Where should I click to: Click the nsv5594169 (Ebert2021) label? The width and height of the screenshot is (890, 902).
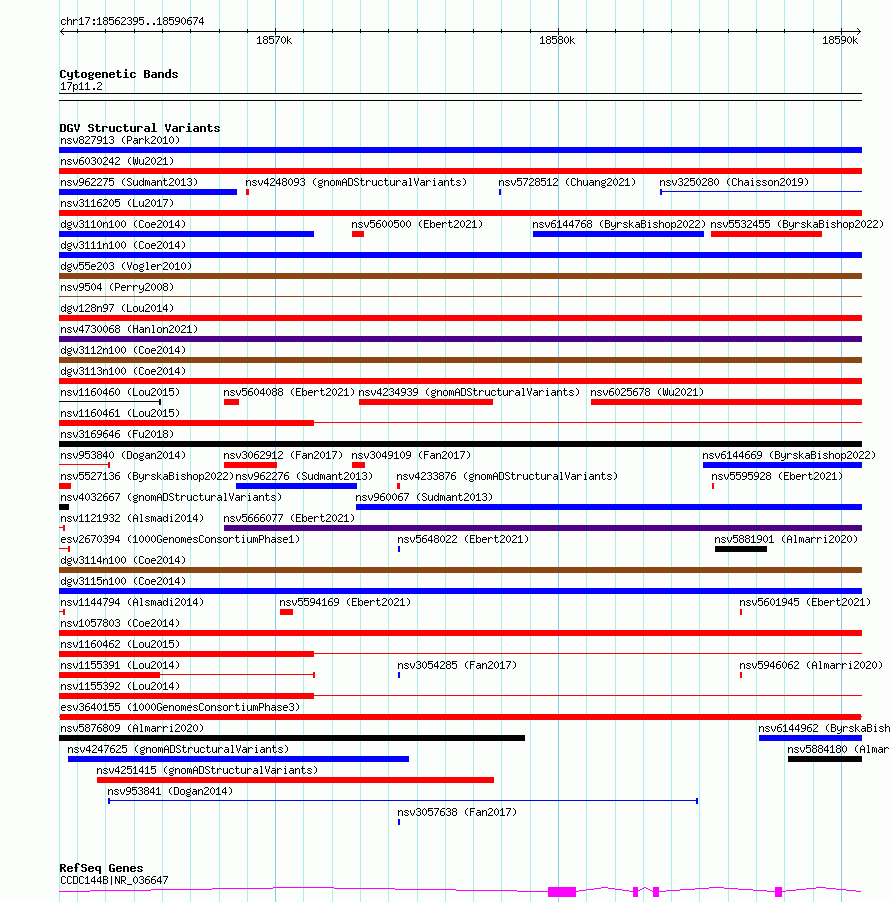tap(345, 602)
